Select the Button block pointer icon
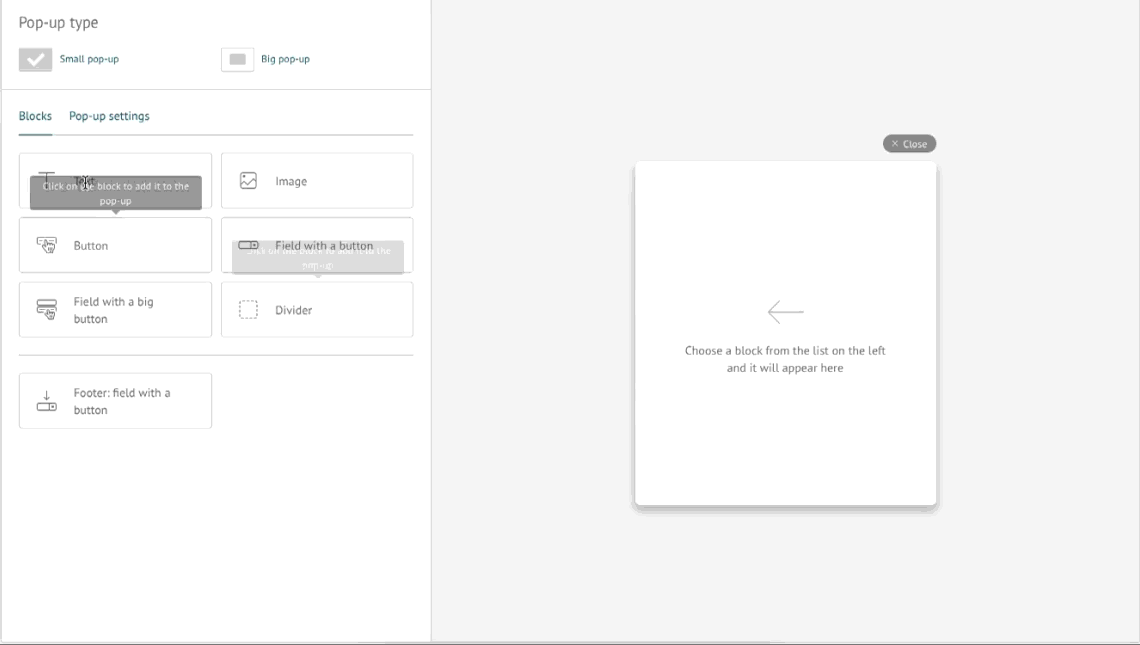 [46, 245]
